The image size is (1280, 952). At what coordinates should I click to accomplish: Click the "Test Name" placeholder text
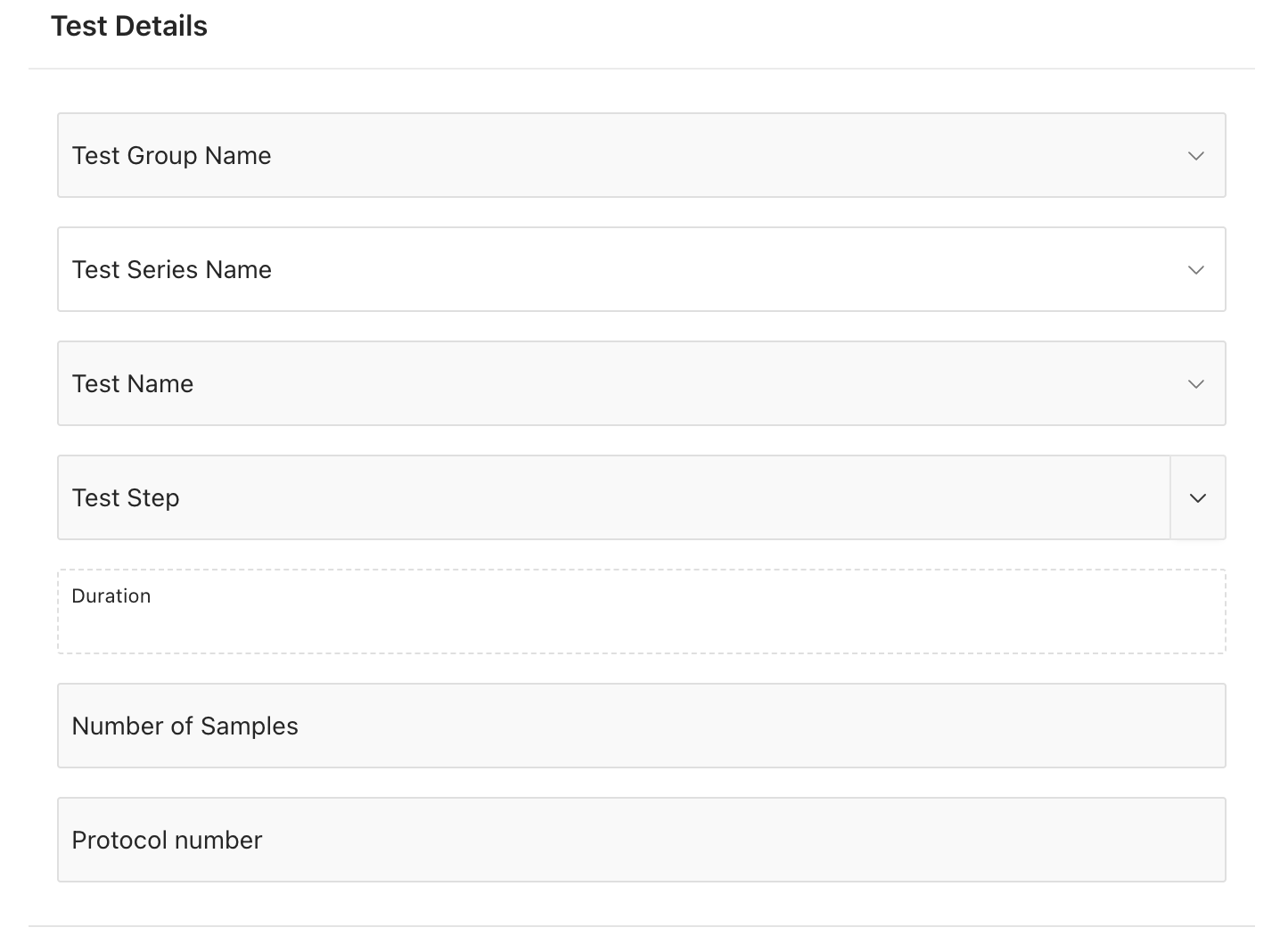point(133,384)
